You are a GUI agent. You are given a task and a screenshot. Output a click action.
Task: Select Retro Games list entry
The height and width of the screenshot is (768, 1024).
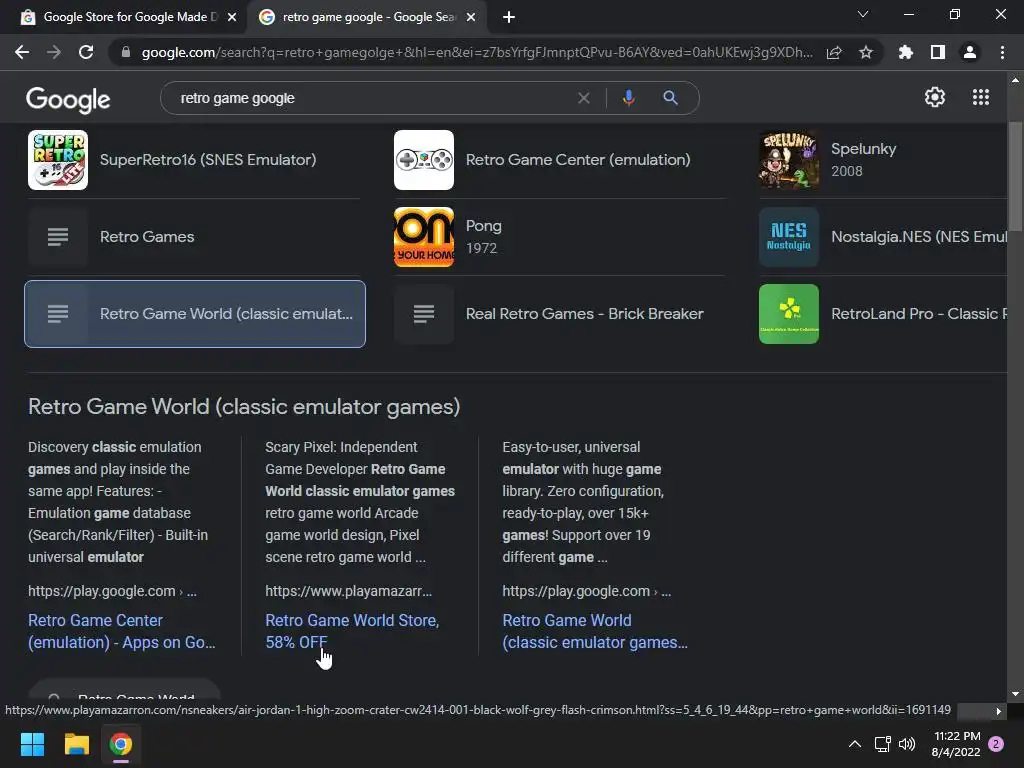pos(193,237)
